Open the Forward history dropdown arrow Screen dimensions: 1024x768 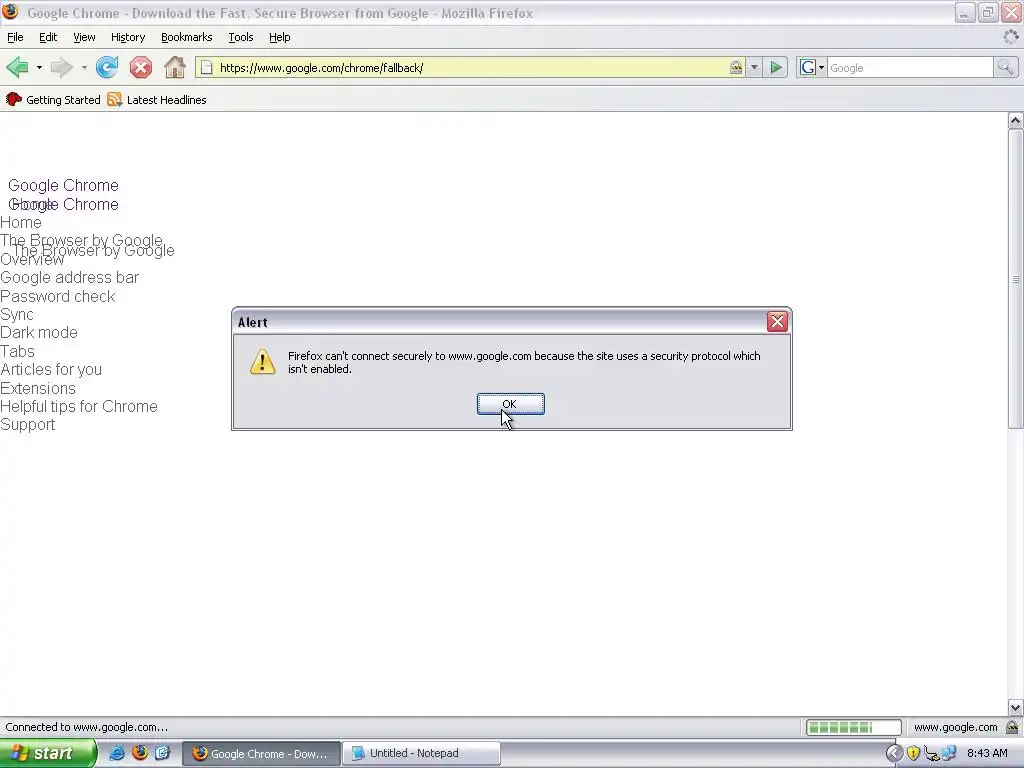pyautogui.click(x=84, y=67)
